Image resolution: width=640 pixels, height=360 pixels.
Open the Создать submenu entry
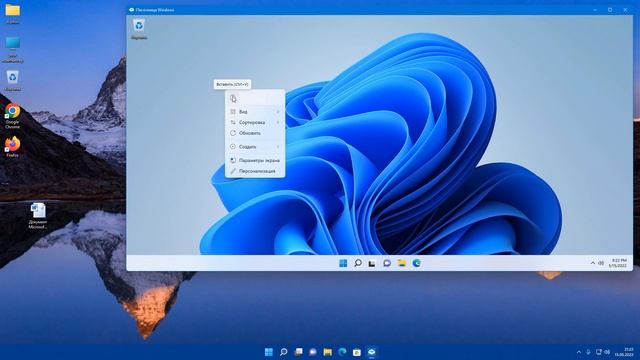click(x=255, y=147)
